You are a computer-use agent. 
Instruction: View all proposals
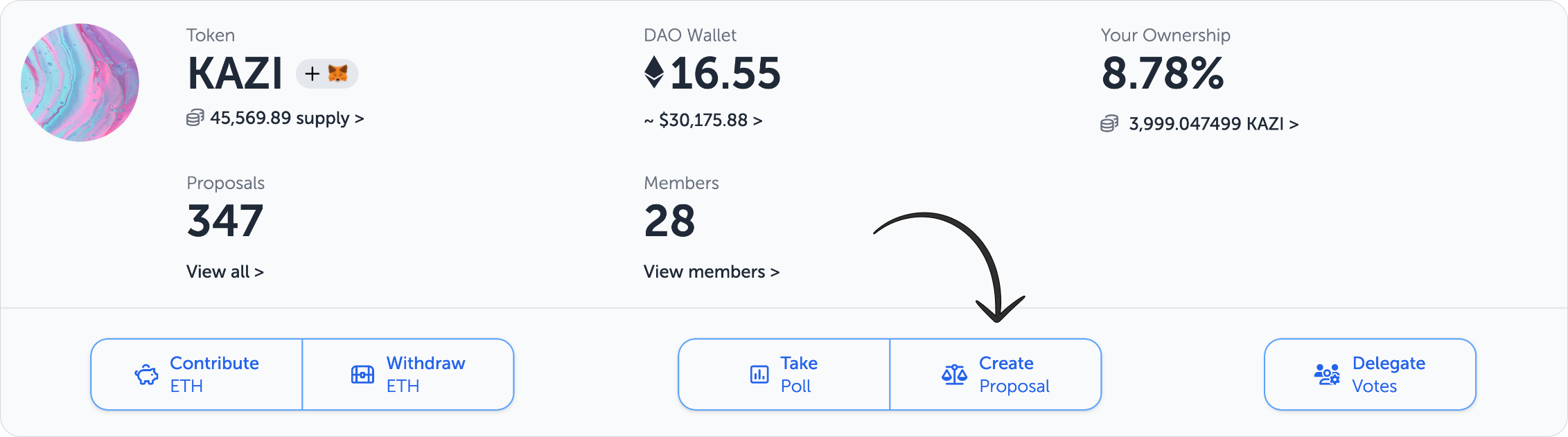(224, 271)
